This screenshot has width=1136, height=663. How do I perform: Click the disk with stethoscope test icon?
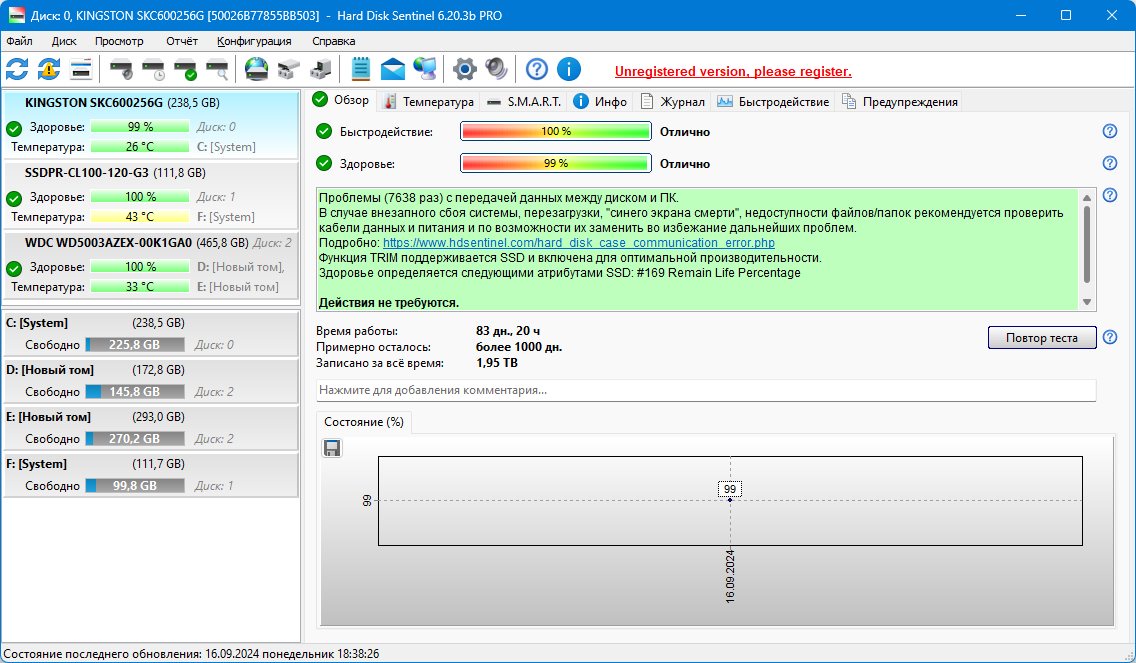pos(122,70)
